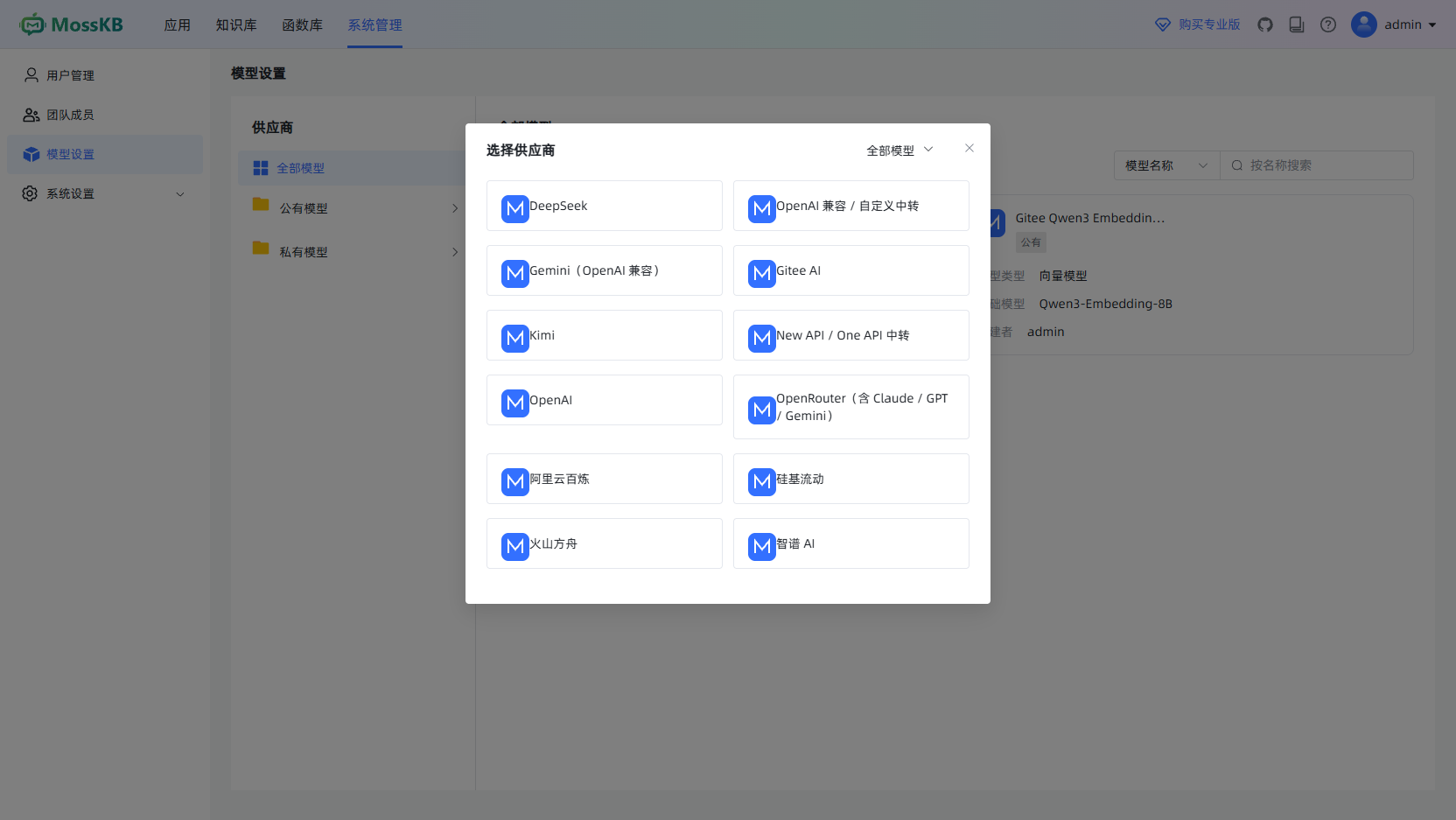
Task: Click the 硅基流动 provider icon
Action: (x=762, y=481)
